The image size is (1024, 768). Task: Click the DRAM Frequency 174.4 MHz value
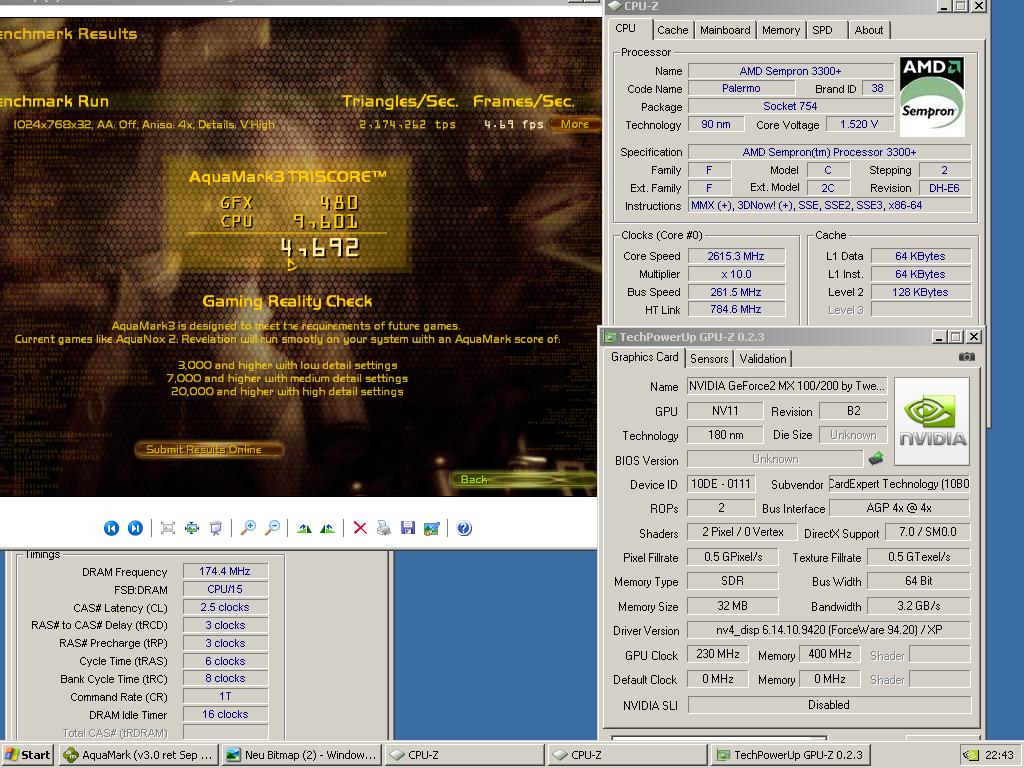coord(225,571)
